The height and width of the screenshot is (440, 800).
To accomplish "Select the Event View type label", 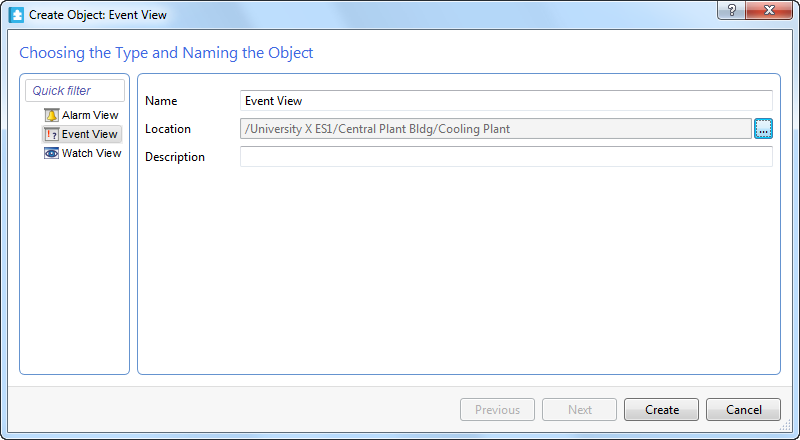I will click(90, 134).
